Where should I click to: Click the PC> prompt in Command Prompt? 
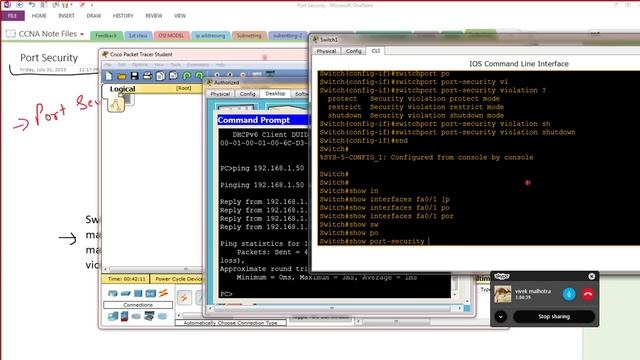226,294
